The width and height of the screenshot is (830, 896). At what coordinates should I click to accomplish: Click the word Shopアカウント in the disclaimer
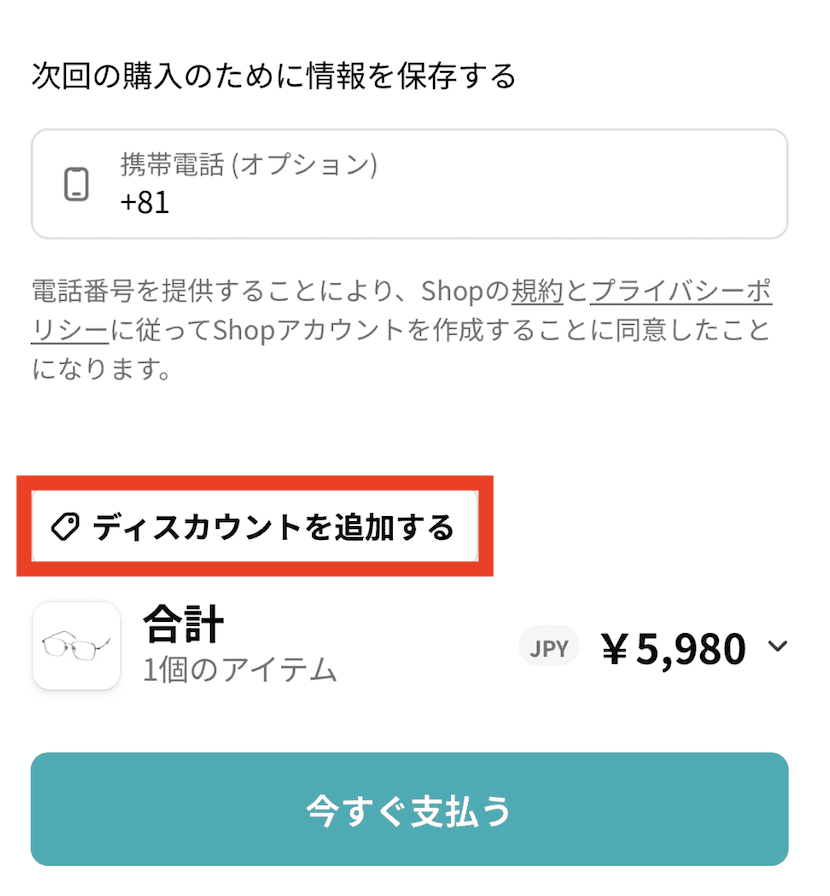(x=290, y=331)
